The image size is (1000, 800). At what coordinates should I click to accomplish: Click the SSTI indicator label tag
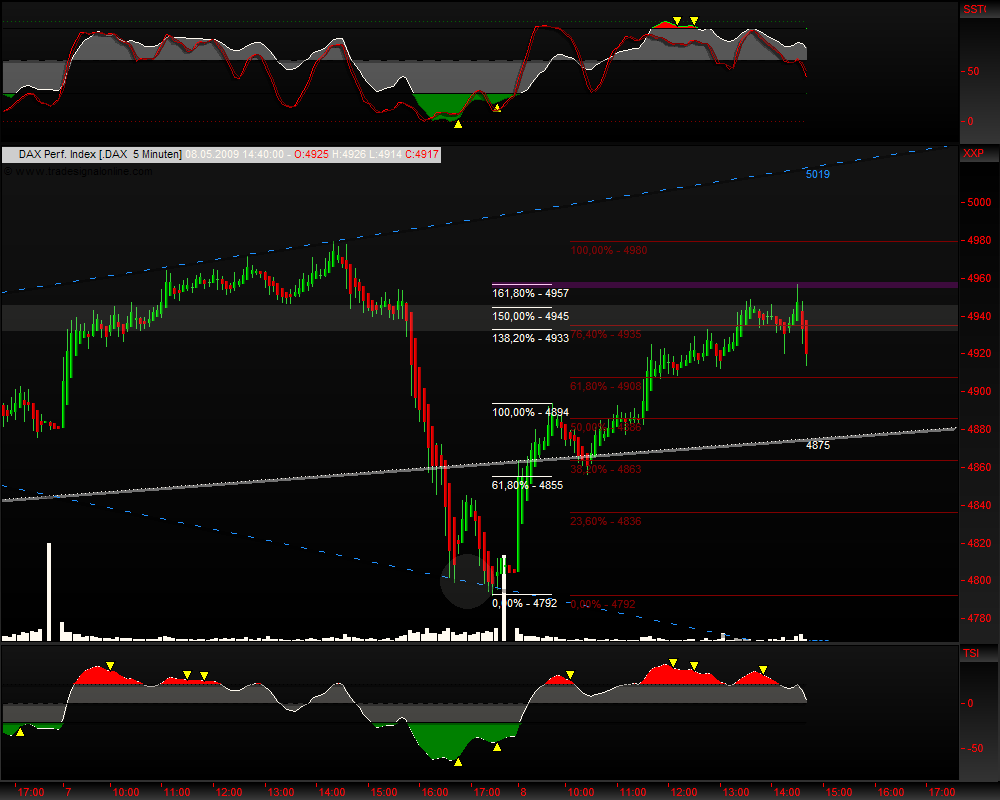pyautogui.click(x=975, y=9)
